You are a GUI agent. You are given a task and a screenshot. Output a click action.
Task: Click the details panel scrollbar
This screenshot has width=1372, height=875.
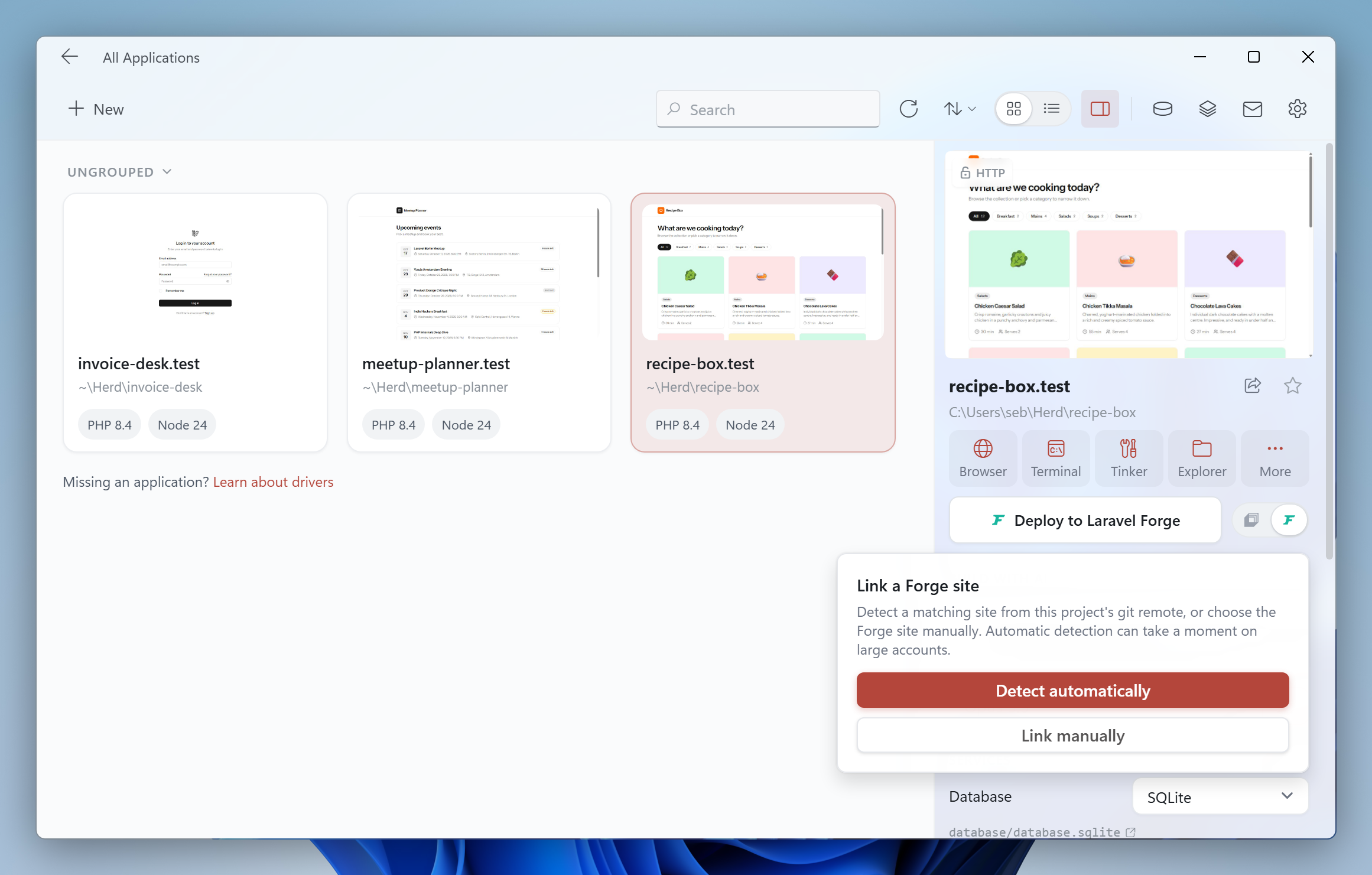[x=1329, y=352]
